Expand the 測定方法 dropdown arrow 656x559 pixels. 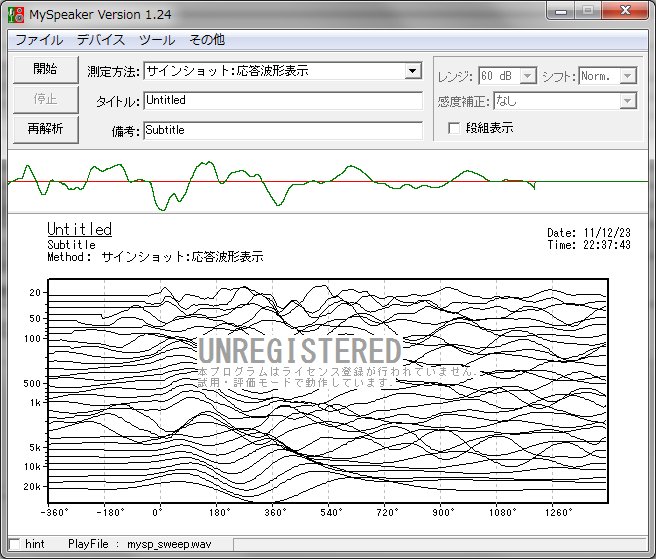[x=413, y=71]
